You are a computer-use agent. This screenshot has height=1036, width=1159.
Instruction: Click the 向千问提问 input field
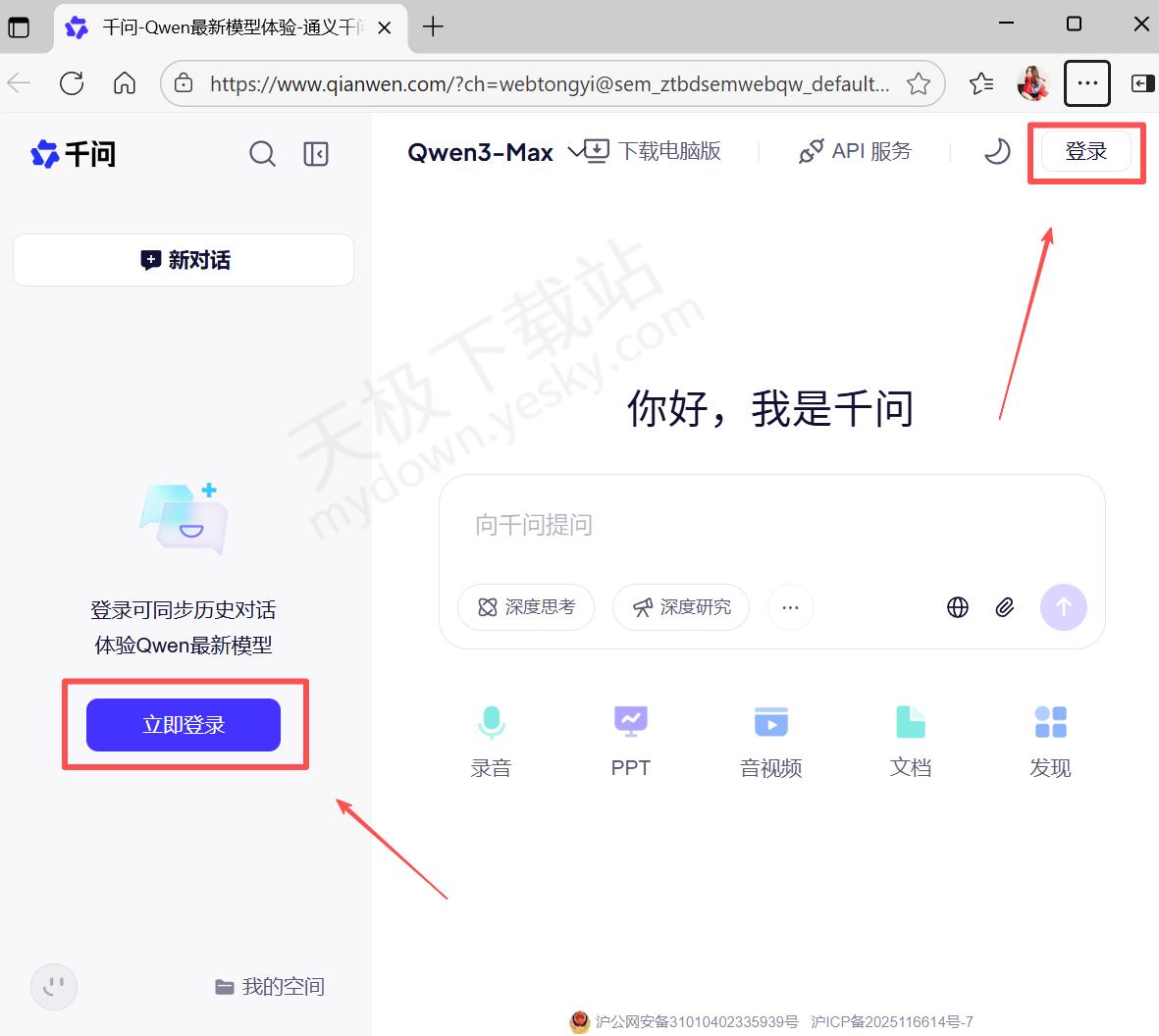pyautogui.click(x=746, y=525)
